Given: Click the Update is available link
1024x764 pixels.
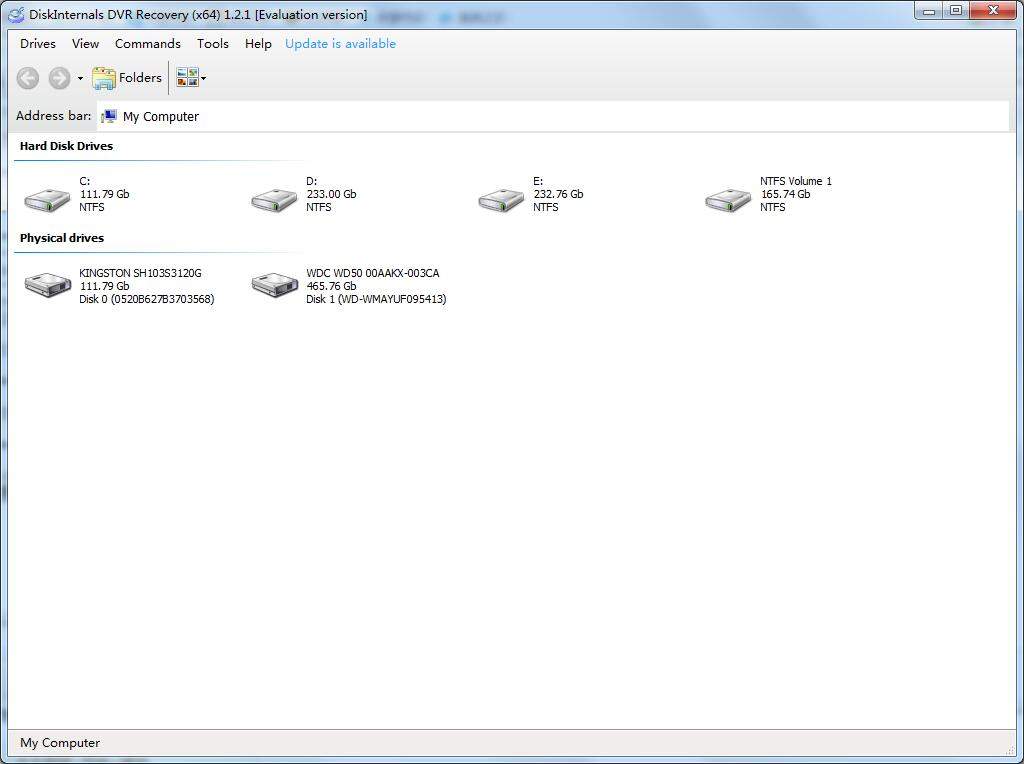Looking at the screenshot, I should click(x=340, y=44).
